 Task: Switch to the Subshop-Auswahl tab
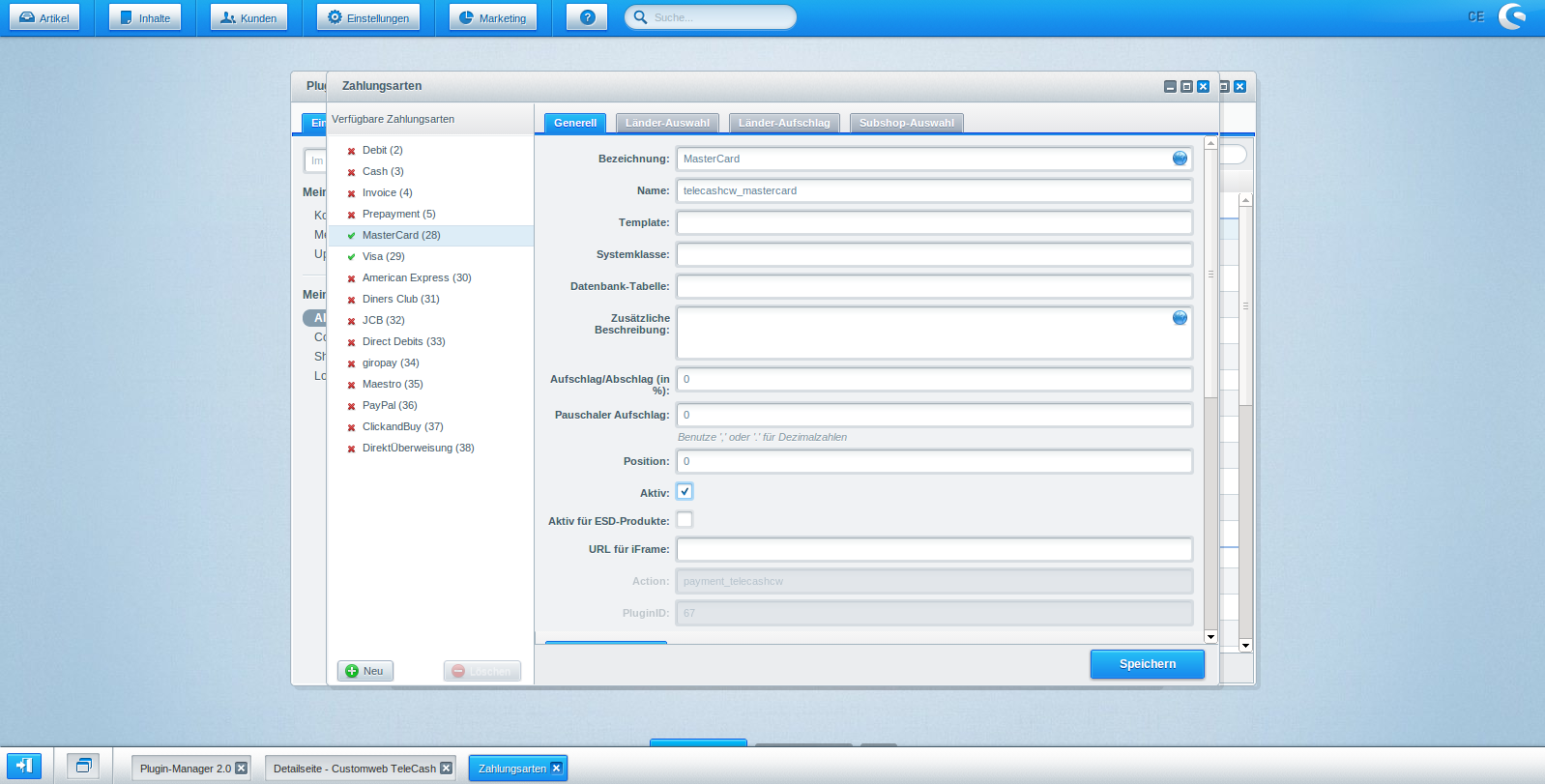[x=906, y=123]
